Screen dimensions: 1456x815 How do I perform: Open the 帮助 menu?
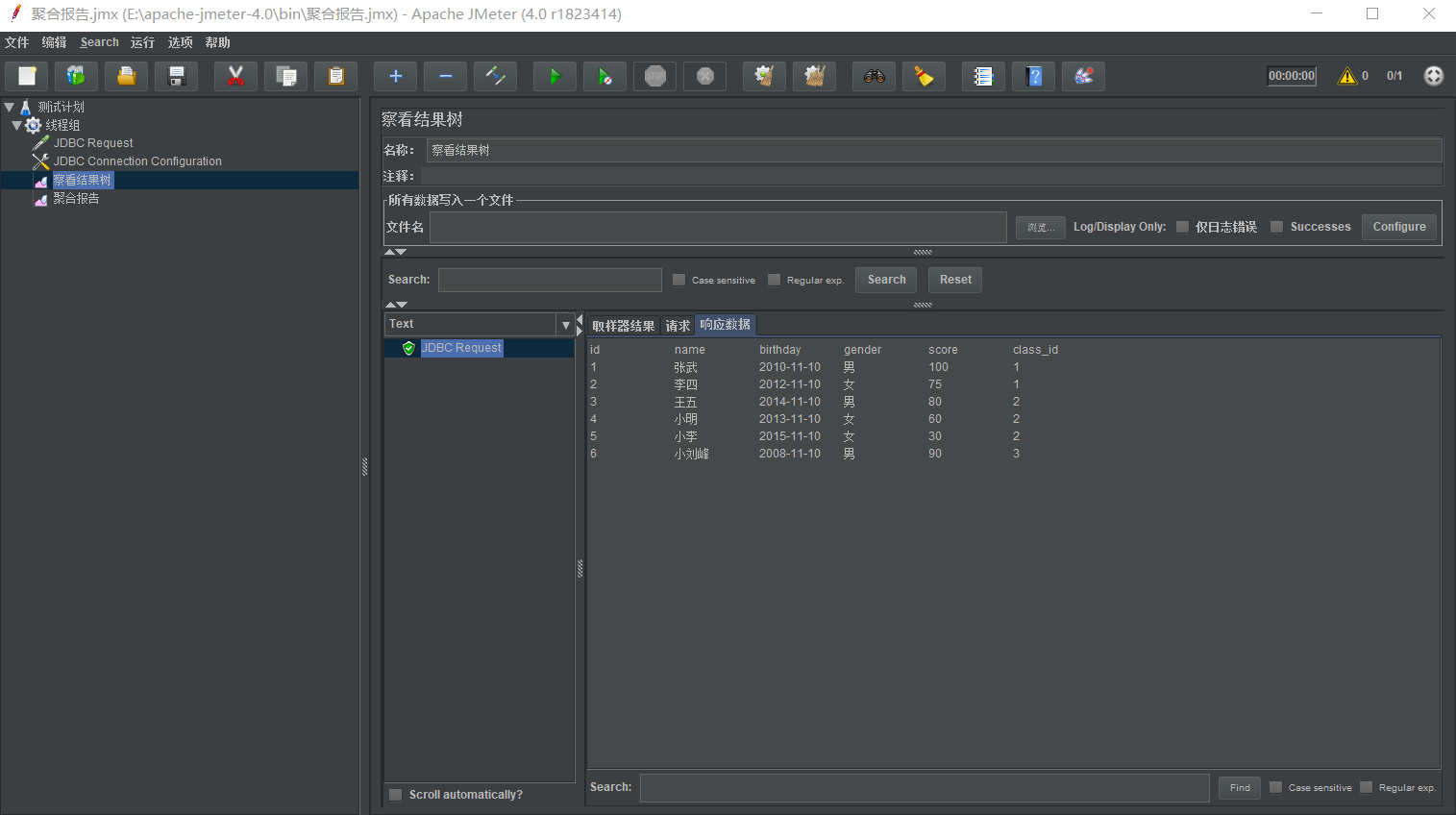pyautogui.click(x=218, y=42)
